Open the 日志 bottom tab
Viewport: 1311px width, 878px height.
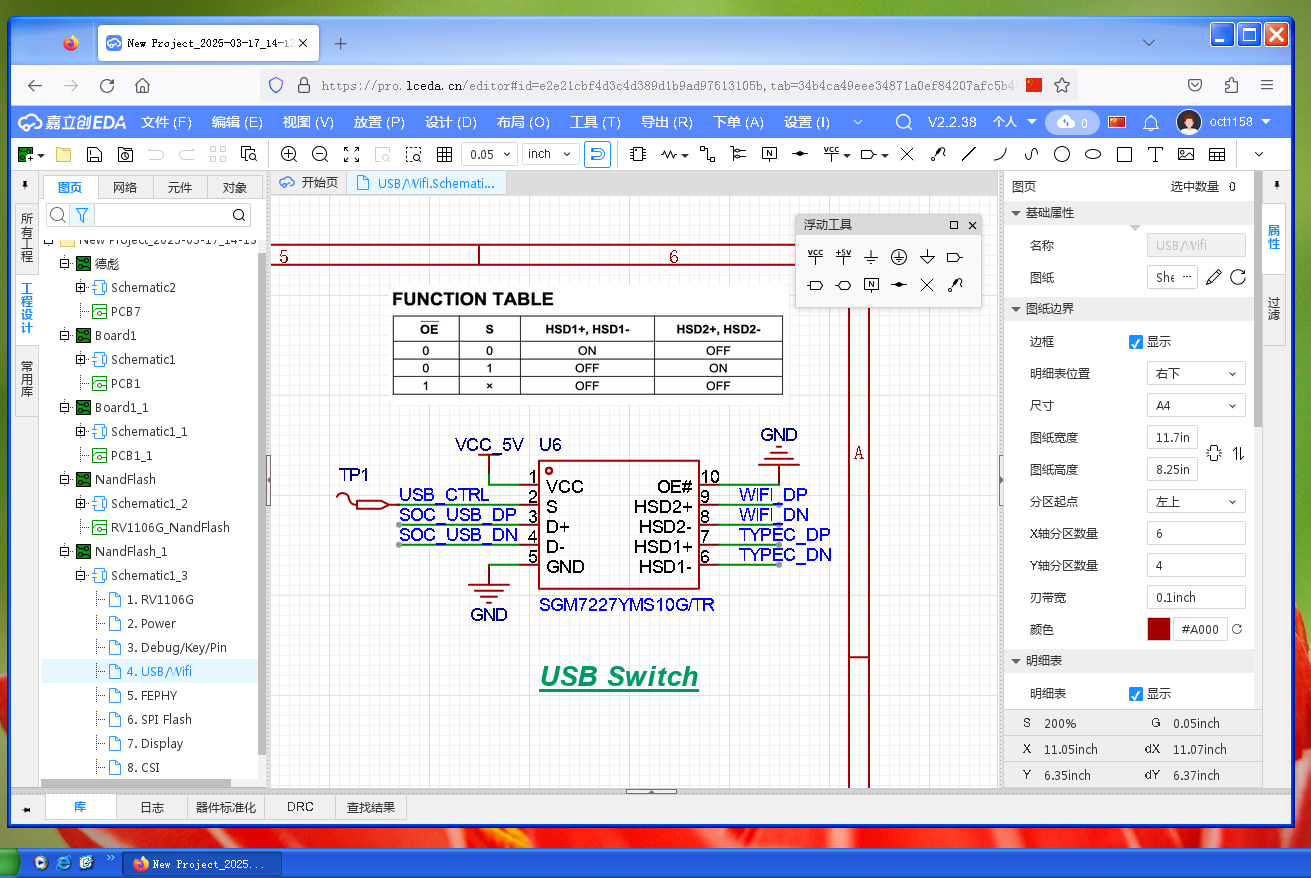(x=152, y=807)
